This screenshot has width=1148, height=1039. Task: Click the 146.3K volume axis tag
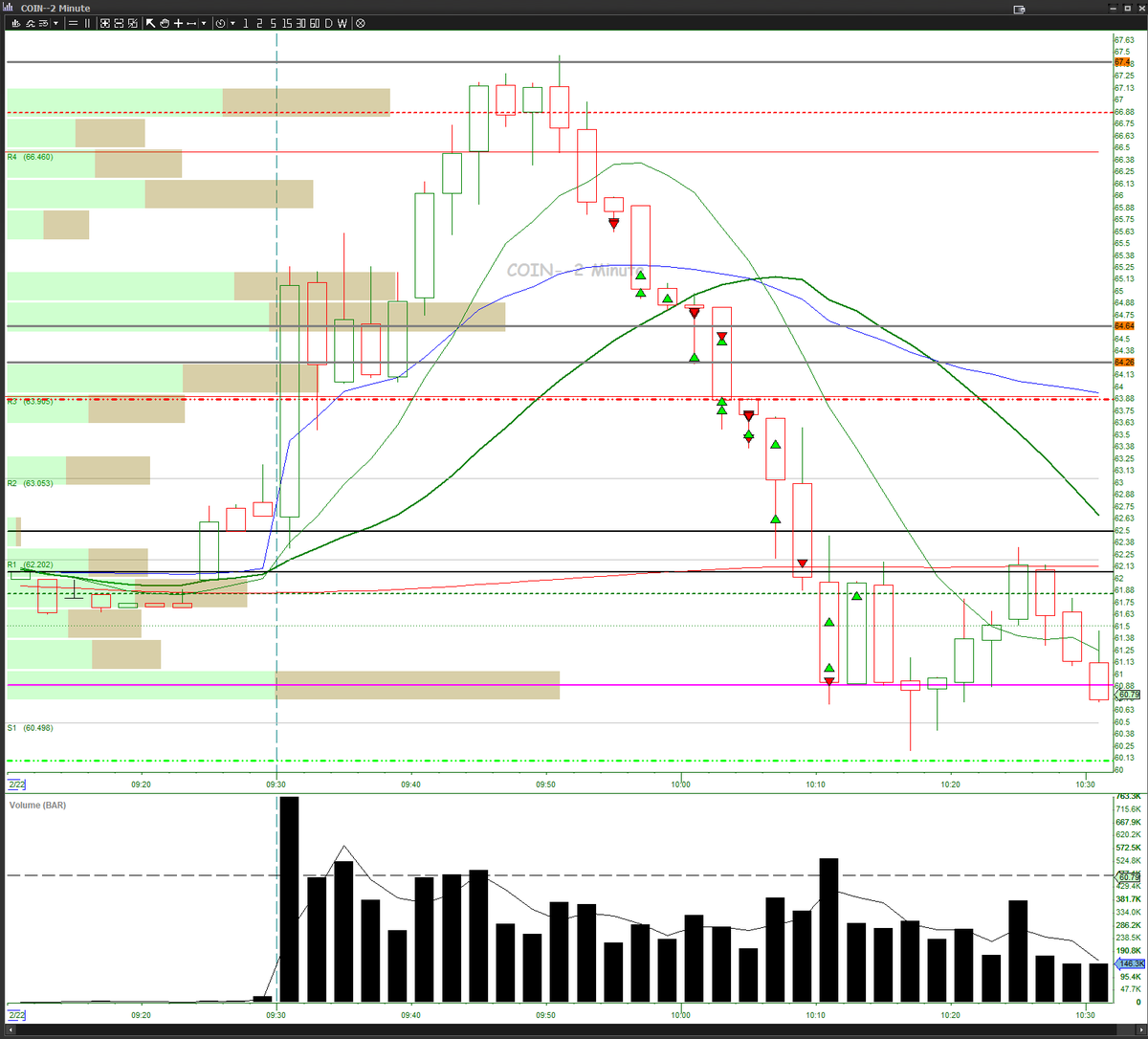pyautogui.click(x=1132, y=964)
